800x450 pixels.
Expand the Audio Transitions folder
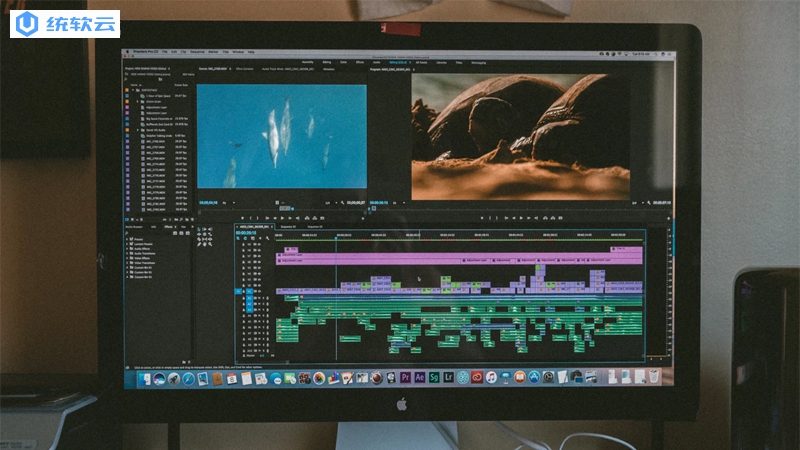pyautogui.click(x=127, y=254)
